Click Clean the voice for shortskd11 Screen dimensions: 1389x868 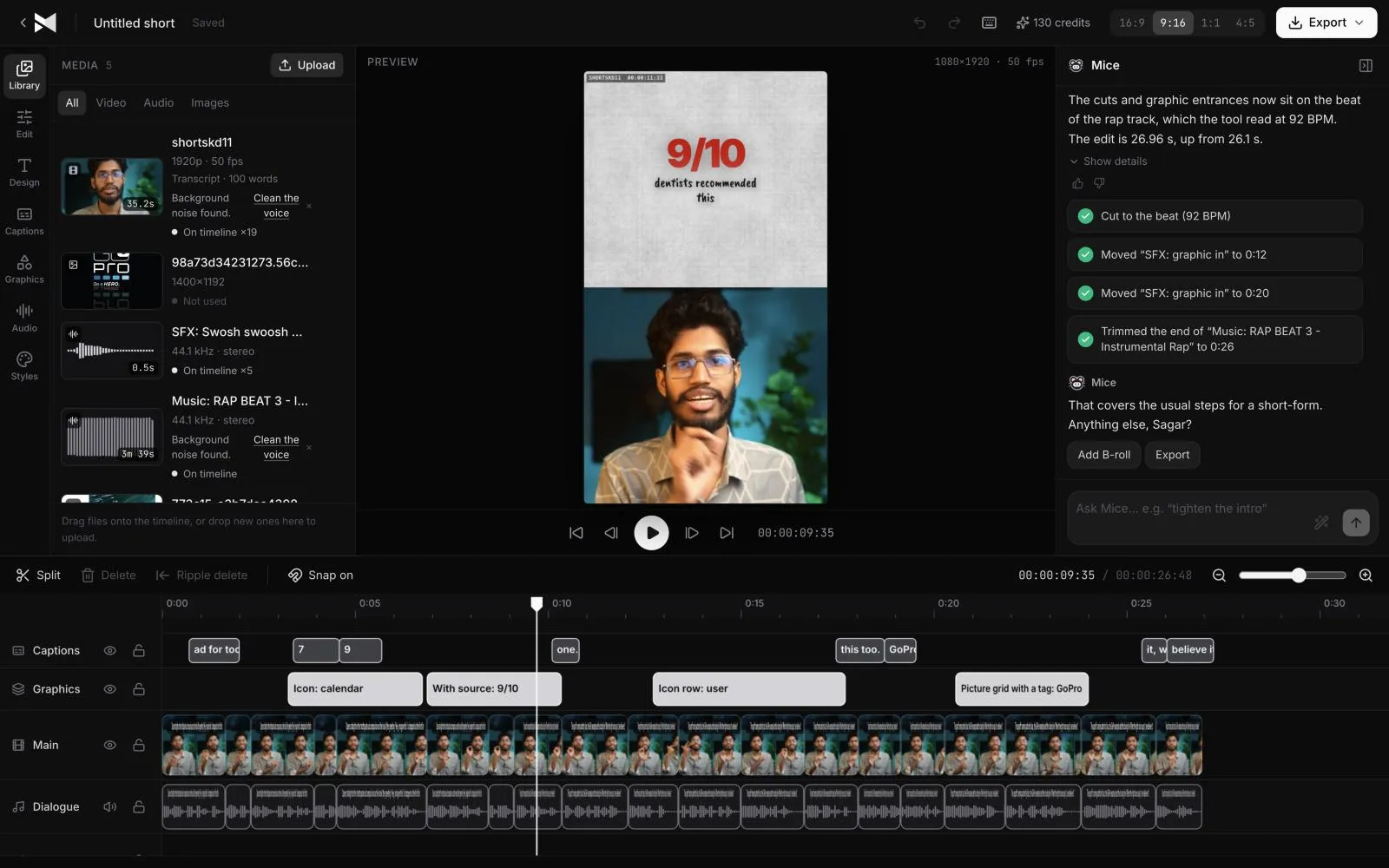276,206
